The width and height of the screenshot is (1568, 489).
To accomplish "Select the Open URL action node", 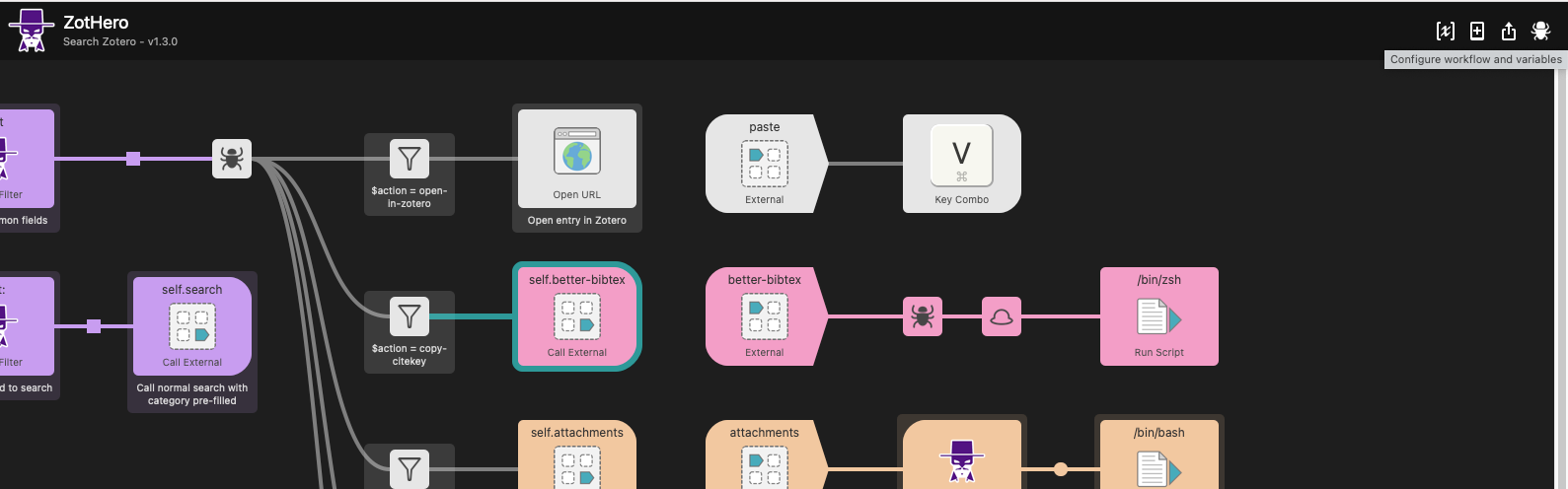I will click(577, 158).
